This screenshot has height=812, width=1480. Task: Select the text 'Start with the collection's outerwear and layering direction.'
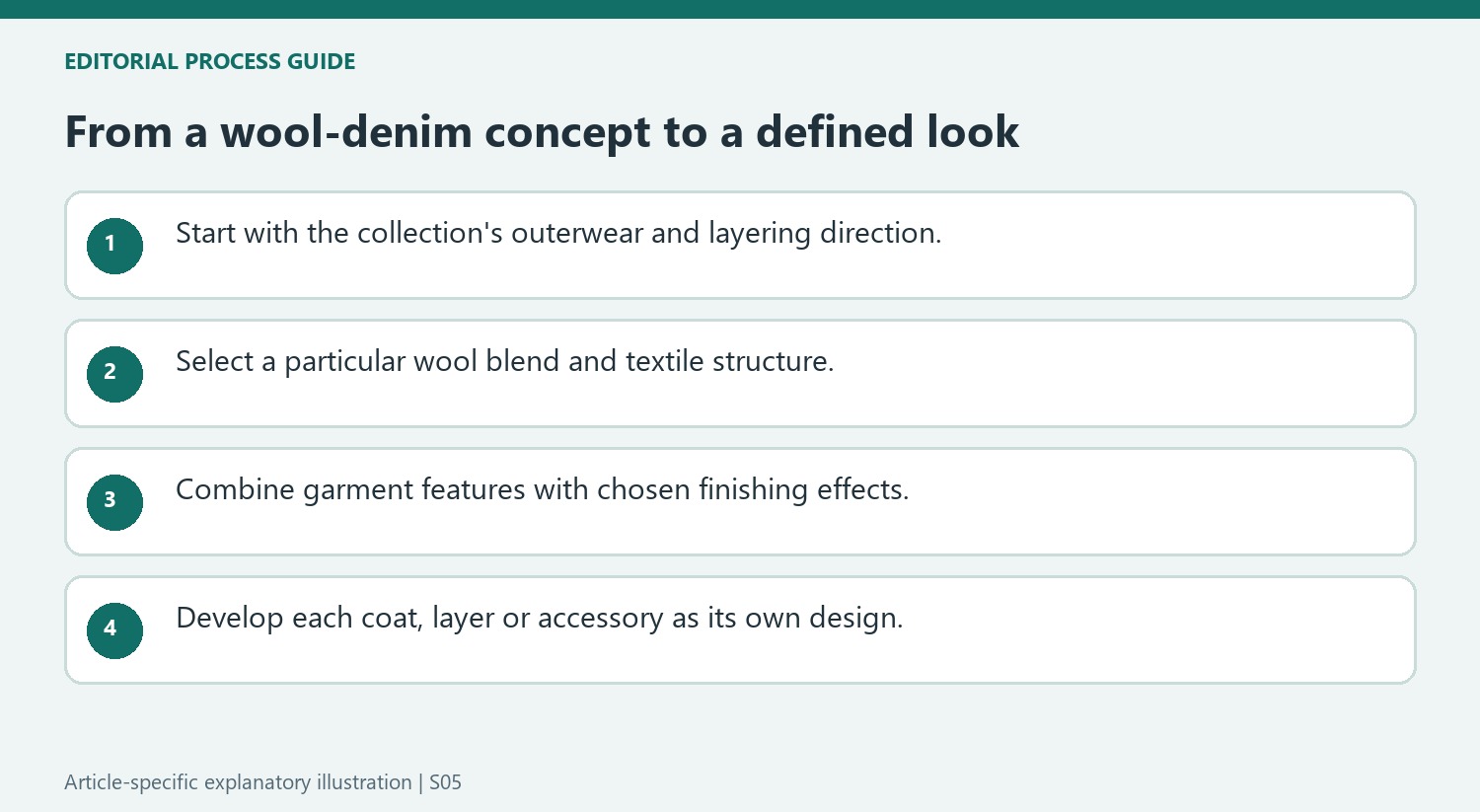[558, 233]
